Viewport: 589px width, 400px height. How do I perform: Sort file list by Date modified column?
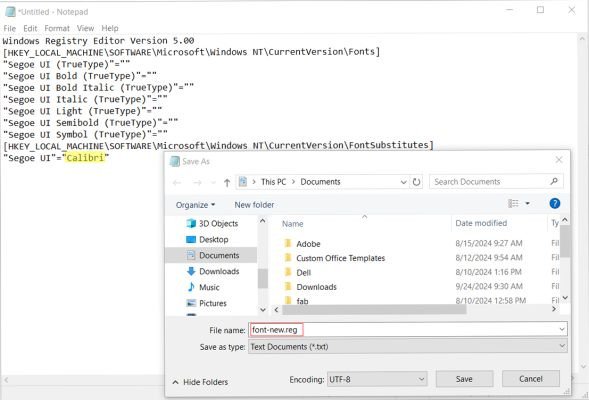[481, 223]
